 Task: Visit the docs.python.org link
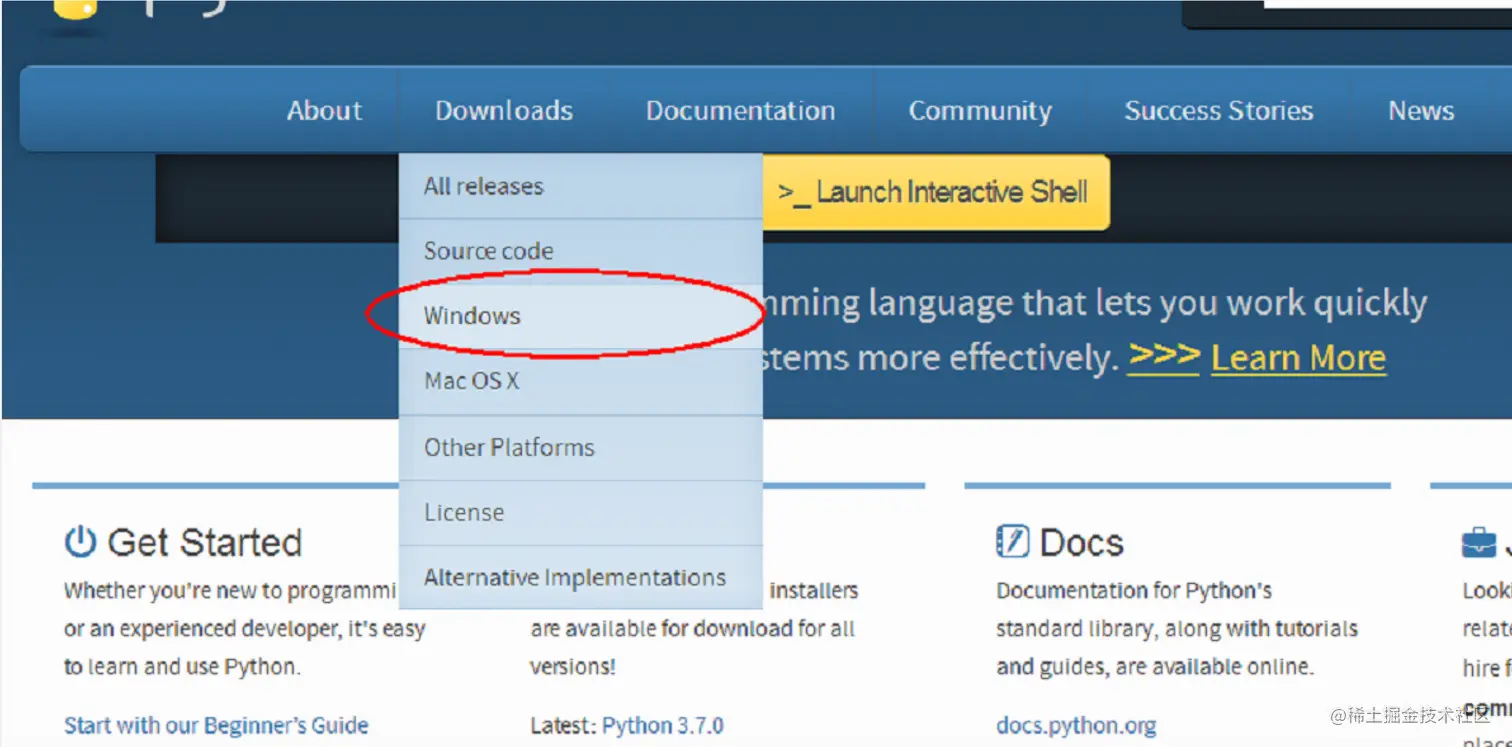pos(1076,725)
